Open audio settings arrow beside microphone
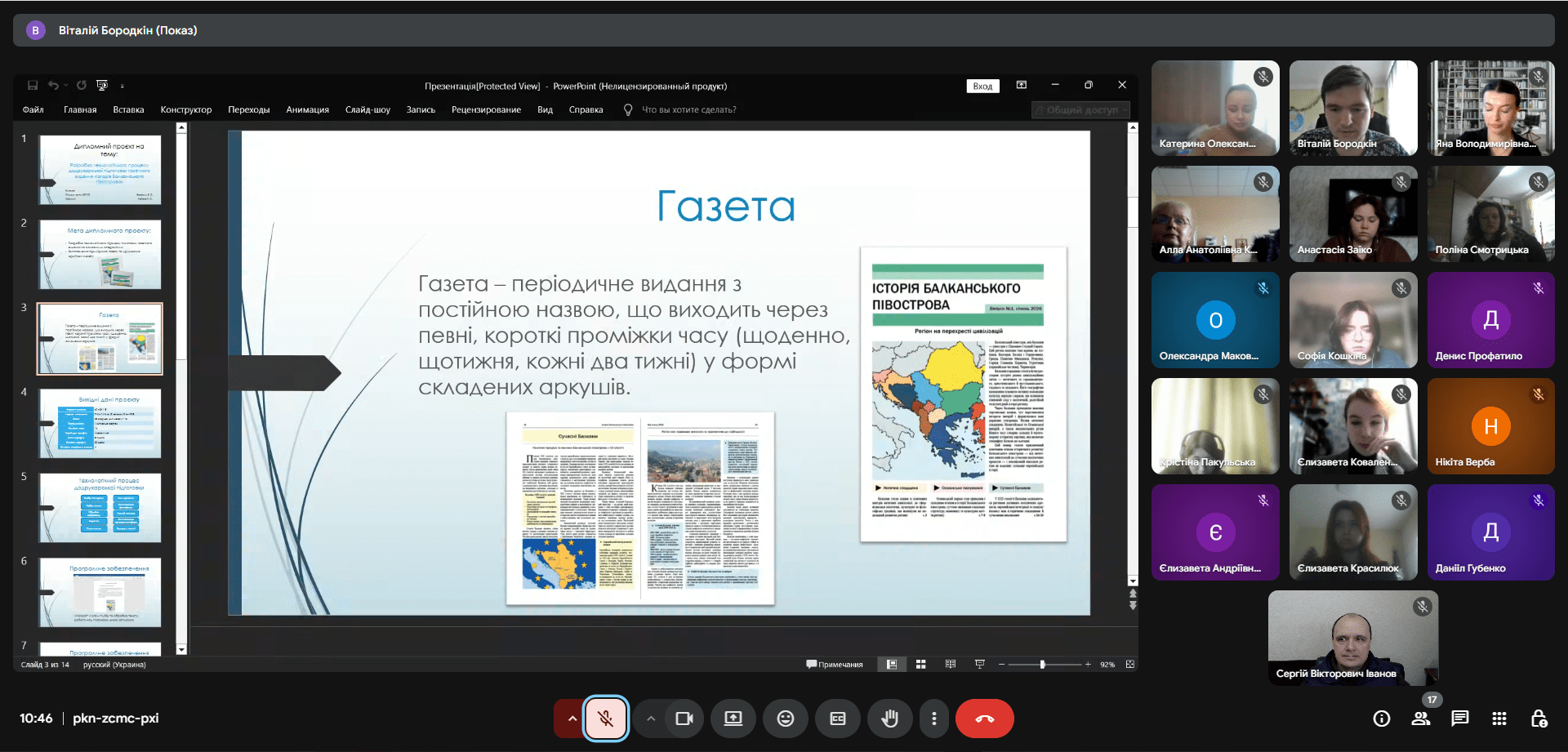This screenshot has height=752, width=1568. (572, 719)
